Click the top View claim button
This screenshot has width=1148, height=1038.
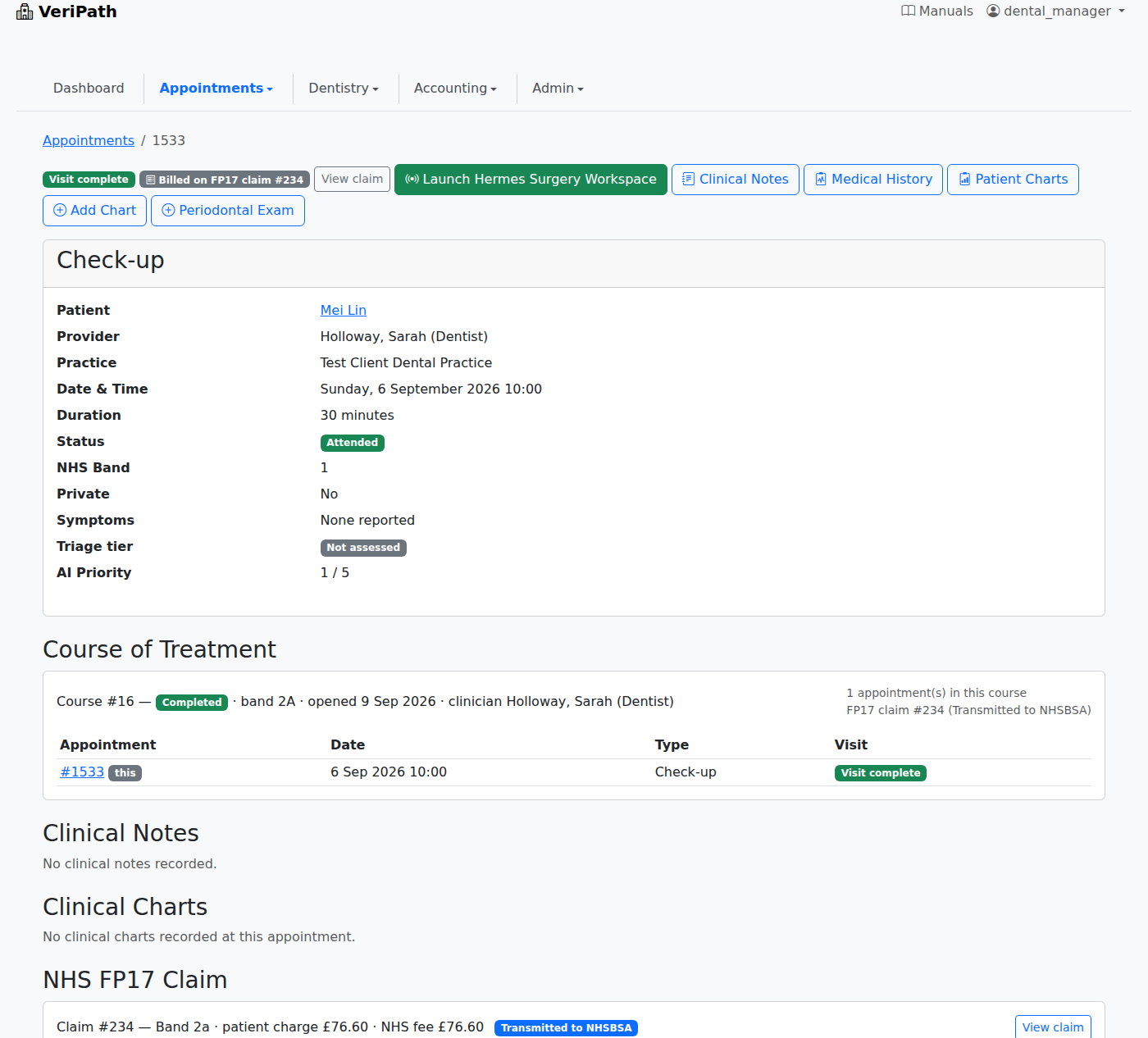pos(352,179)
